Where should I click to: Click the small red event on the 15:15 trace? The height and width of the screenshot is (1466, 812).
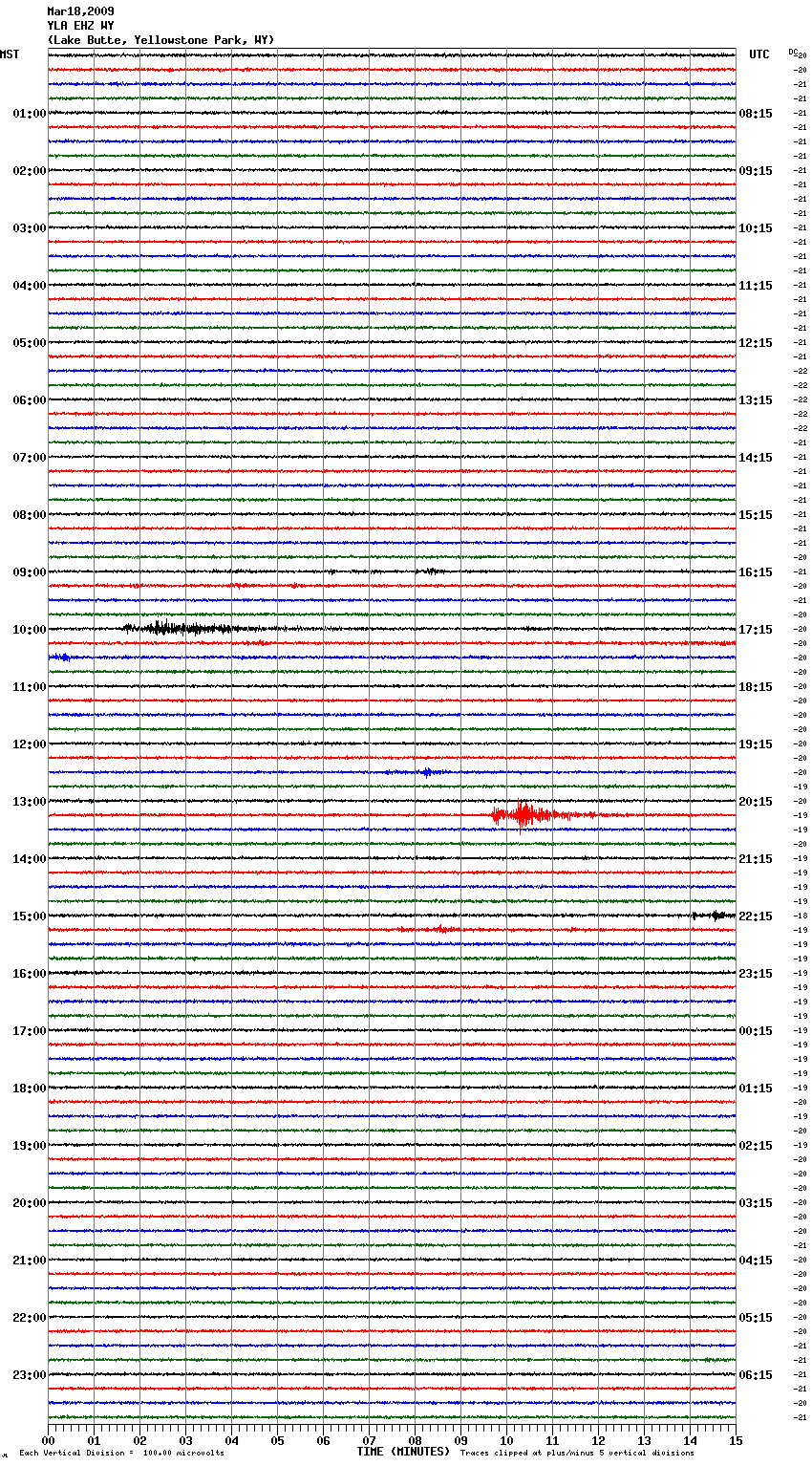(x=440, y=929)
